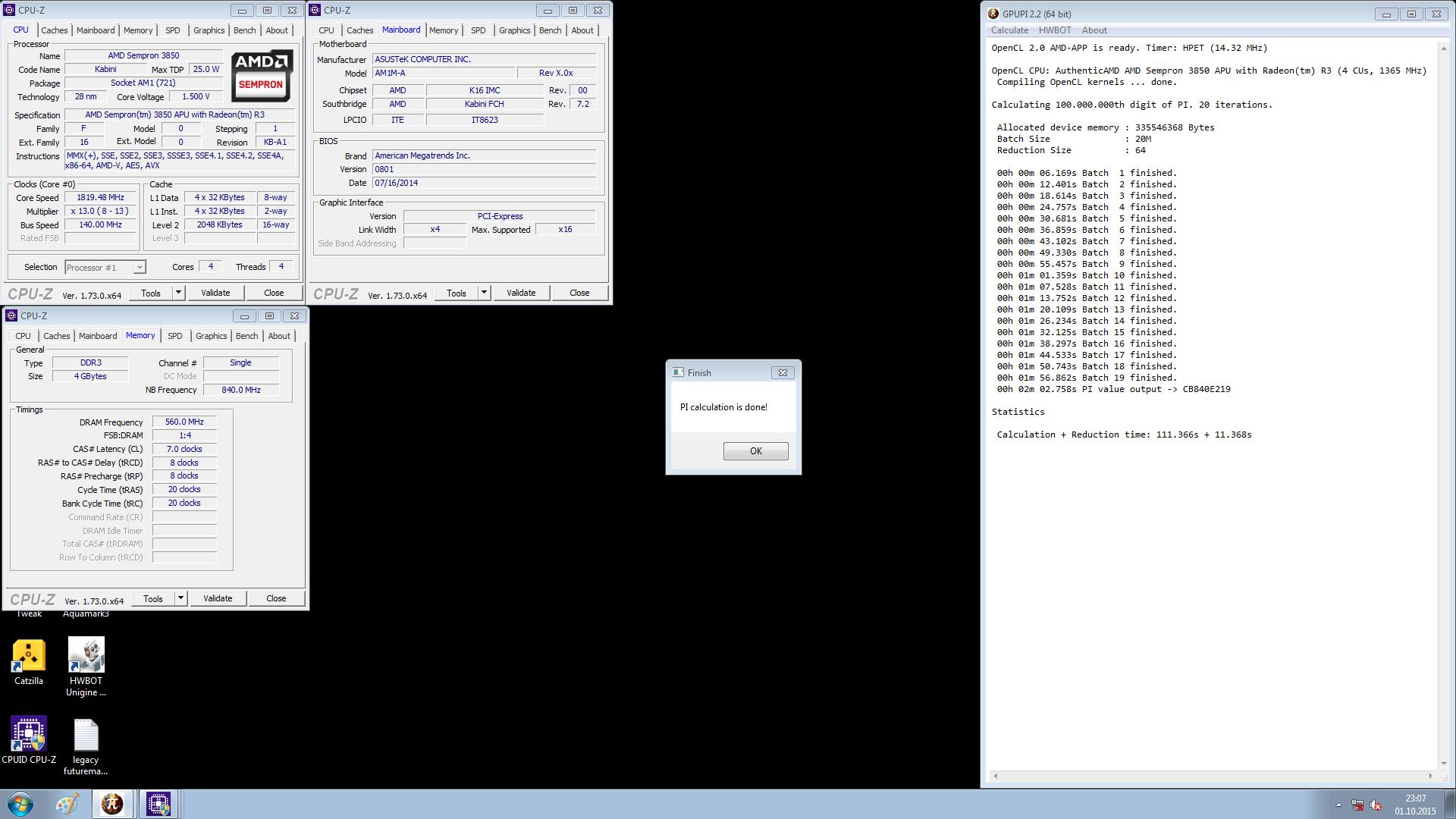
Task: Click Close button in Mainboard window
Action: [579, 293]
